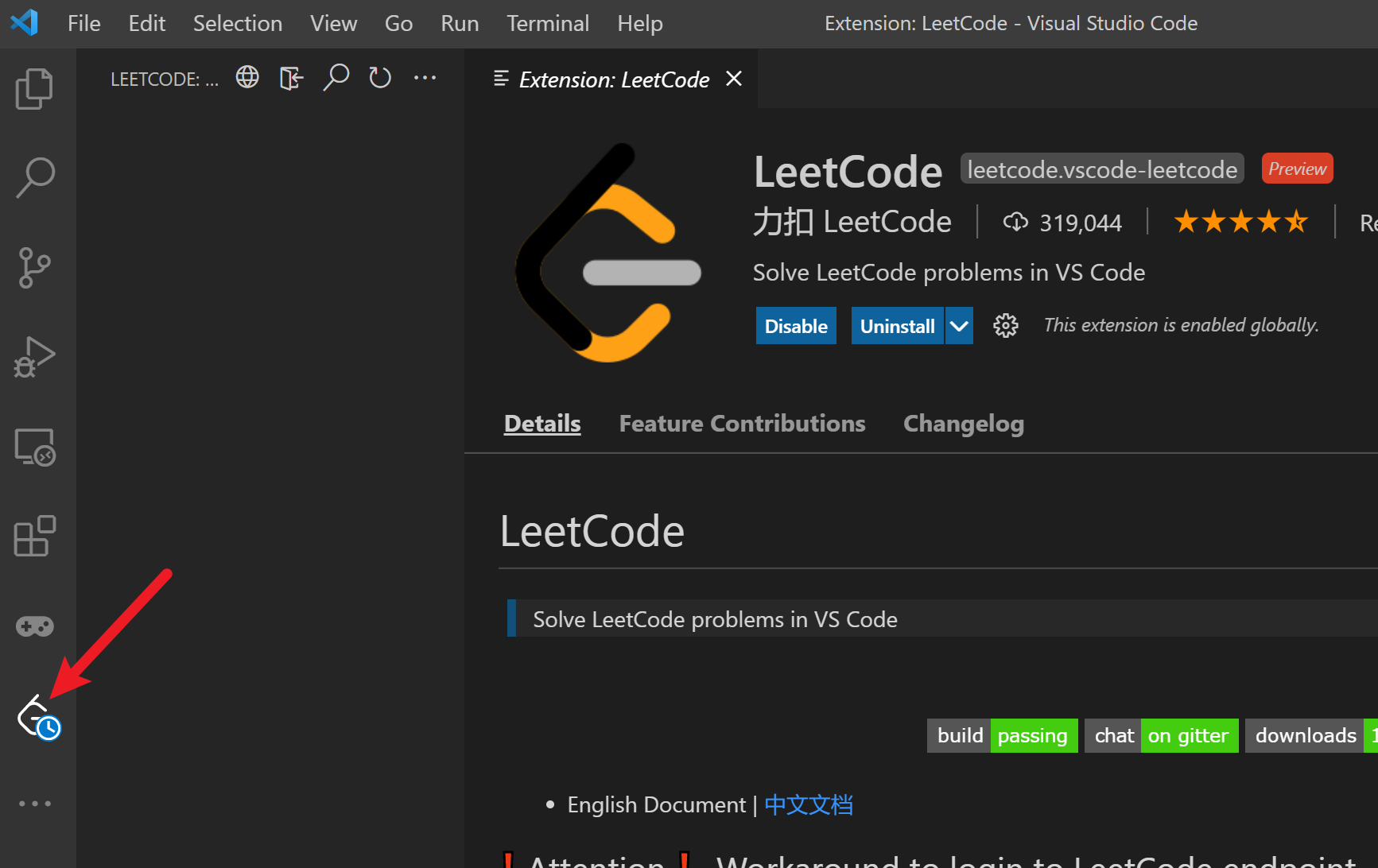Show additional activity bar views
This screenshot has height=868, width=1378.
[x=35, y=804]
